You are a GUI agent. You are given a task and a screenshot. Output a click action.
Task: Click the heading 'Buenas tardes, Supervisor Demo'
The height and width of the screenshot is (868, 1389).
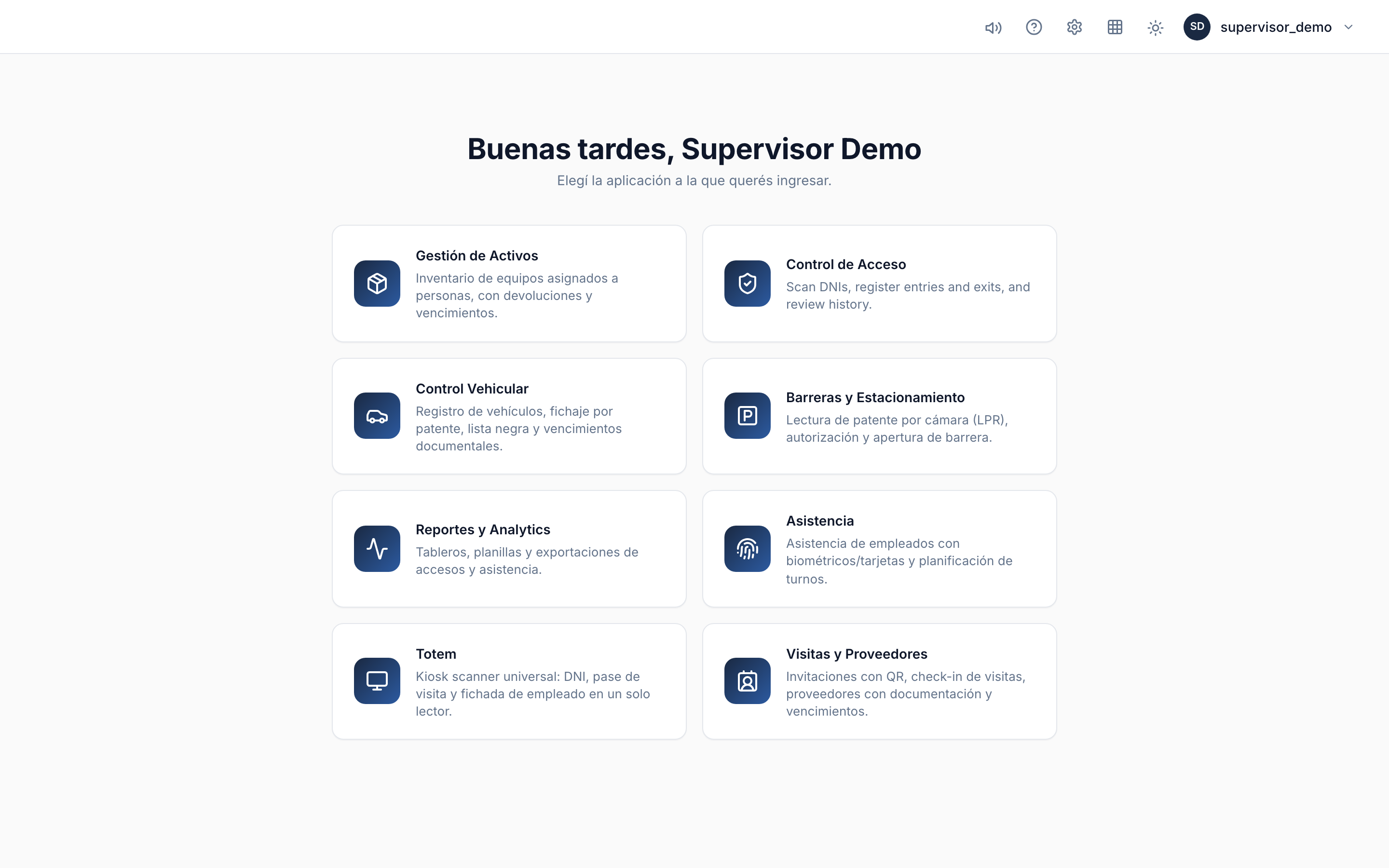point(694,149)
